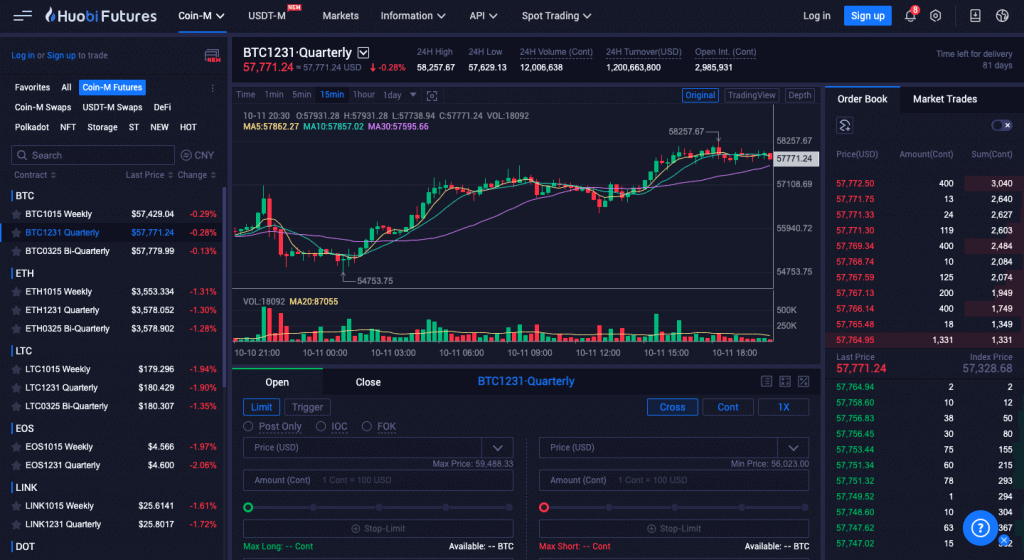The height and width of the screenshot is (560, 1024).
Task: Favorite the LINK1231 Quarterly star
Action: click(16, 524)
